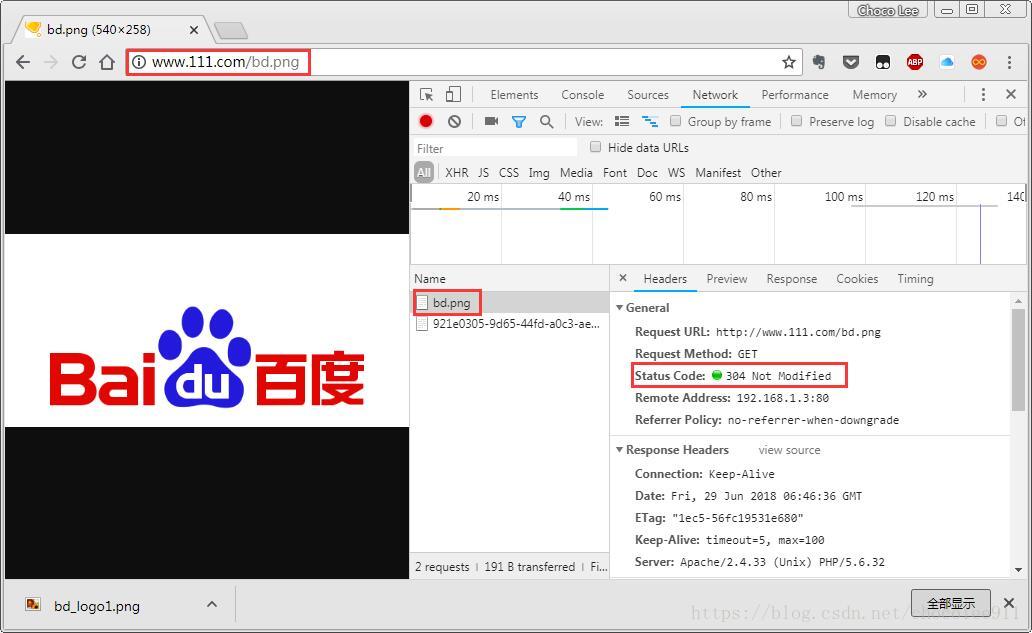Show more DevTools tabs
This screenshot has width=1032, height=633.
click(922, 95)
